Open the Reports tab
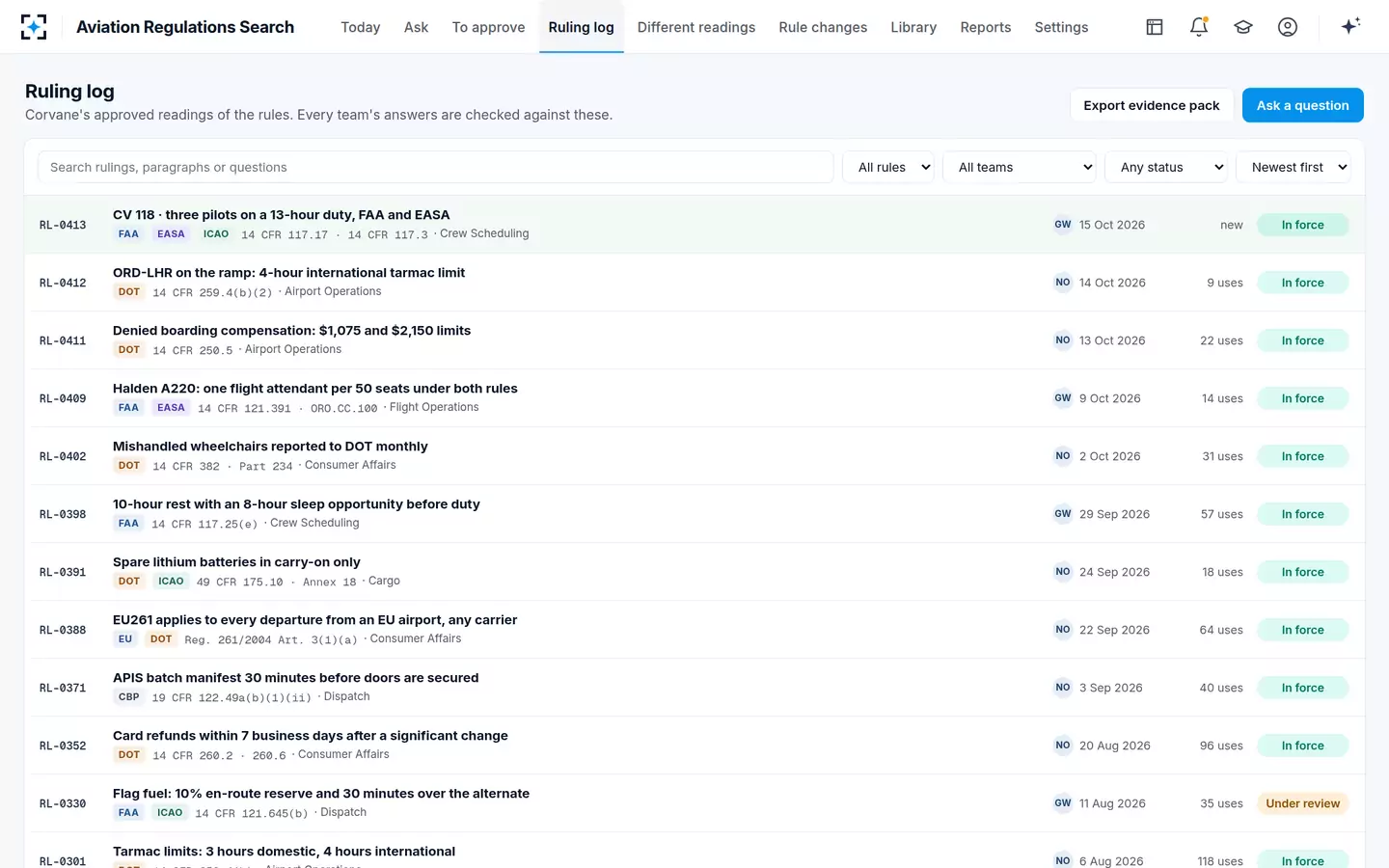1389x868 pixels. pyautogui.click(x=986, y=27)
